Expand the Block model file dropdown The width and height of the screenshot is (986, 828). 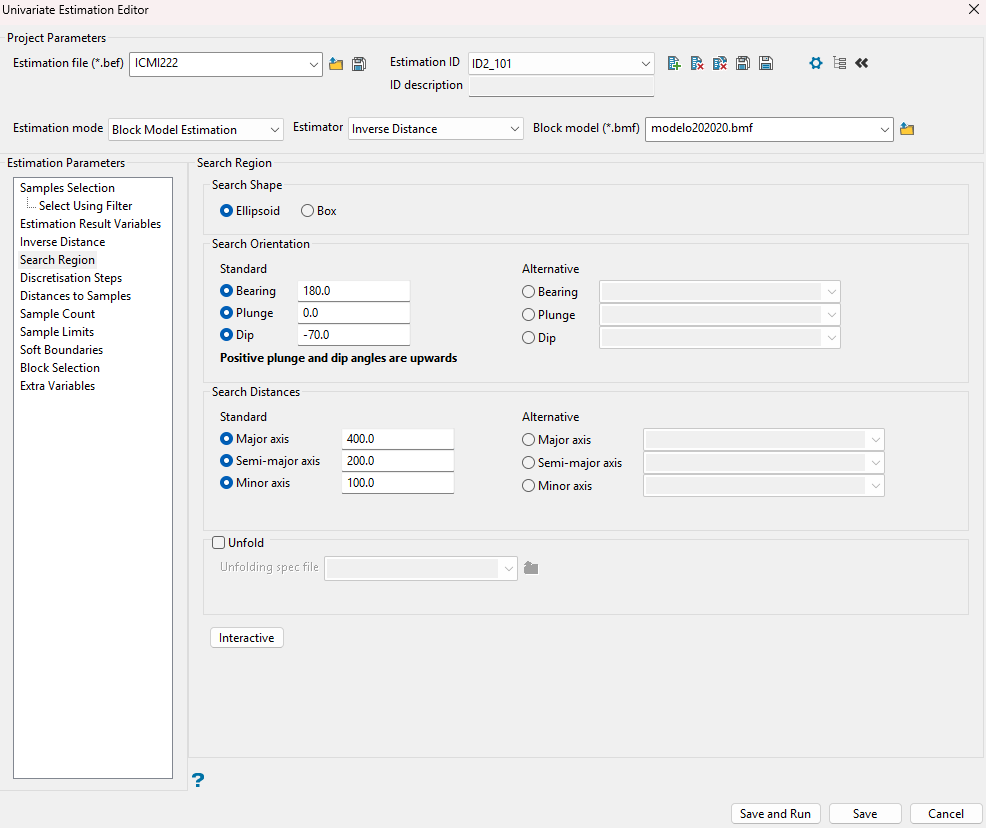884,129
